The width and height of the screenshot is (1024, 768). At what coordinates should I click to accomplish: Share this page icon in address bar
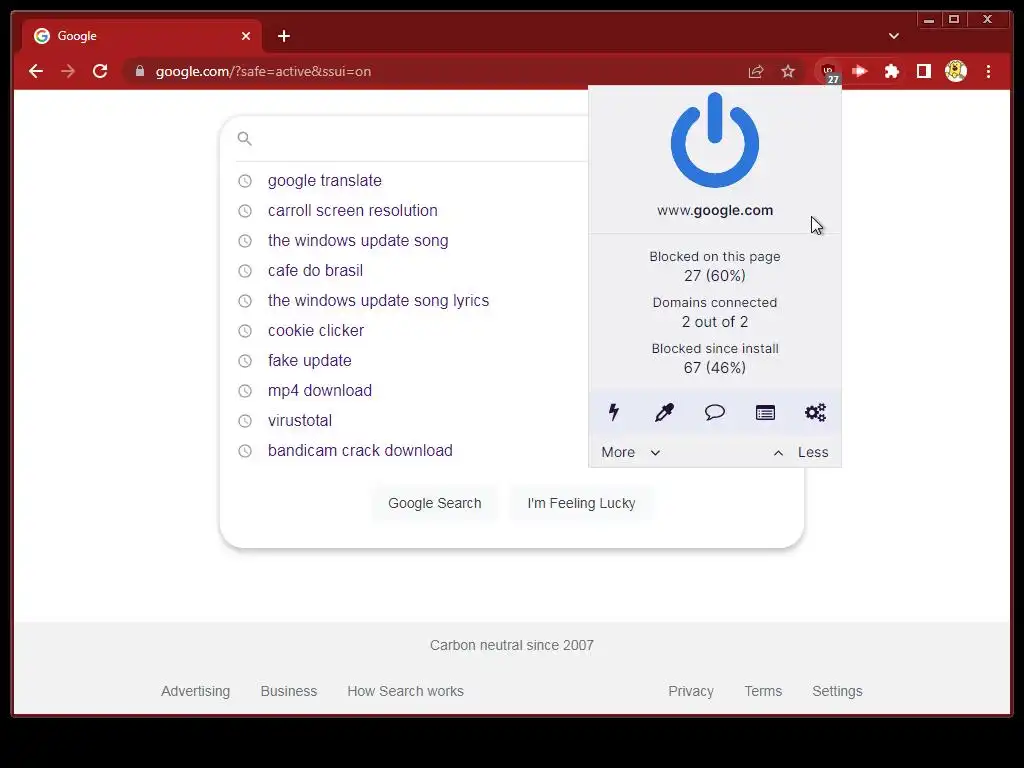tap(756, 71)
